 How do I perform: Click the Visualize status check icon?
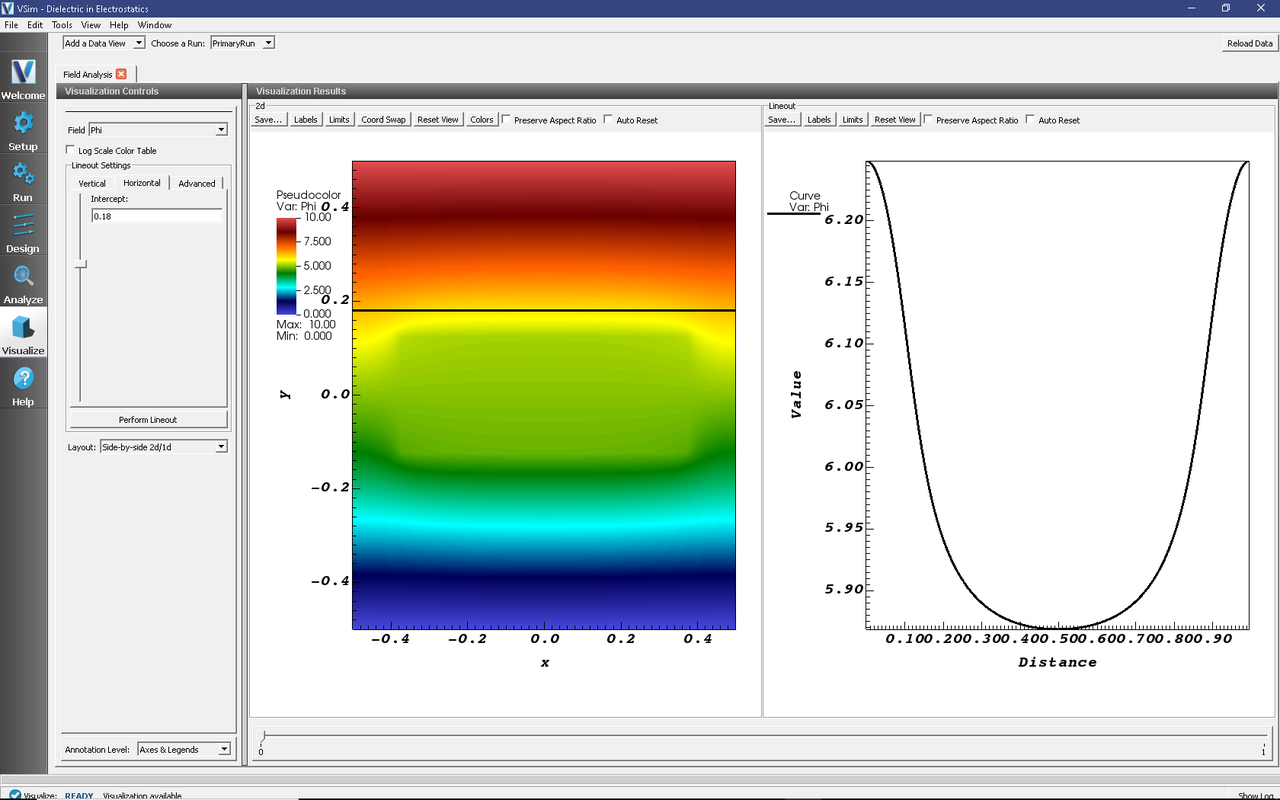[x=14, y=796]
